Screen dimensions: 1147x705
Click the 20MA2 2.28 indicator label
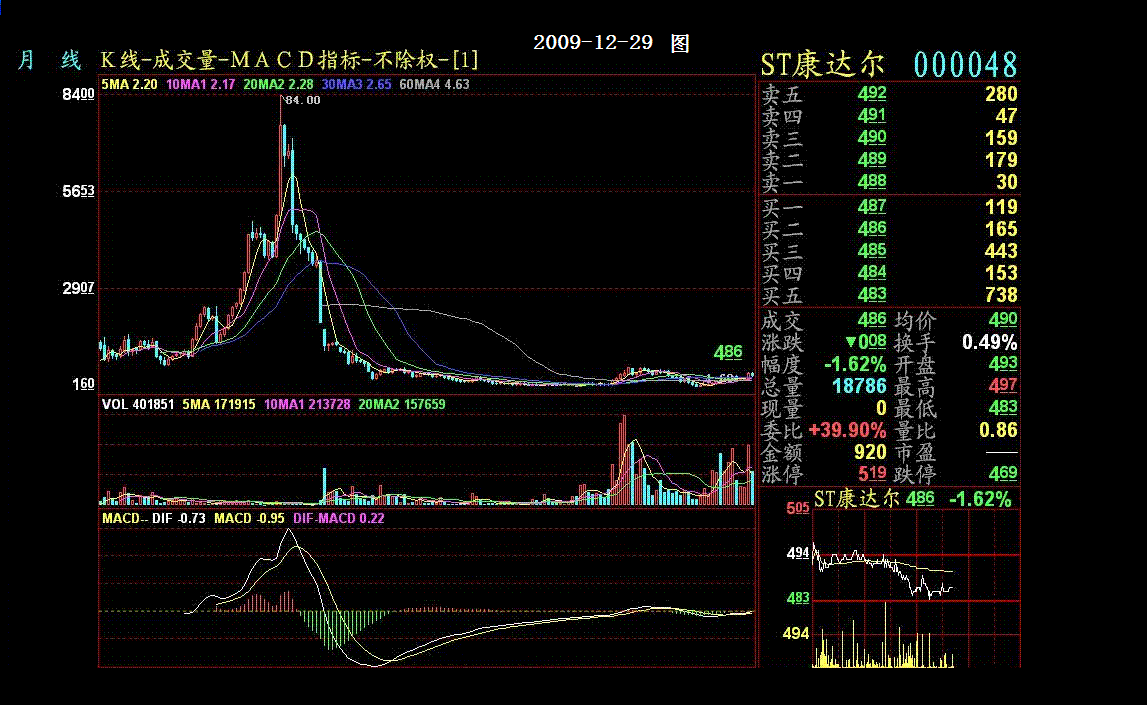click(278, 84)
